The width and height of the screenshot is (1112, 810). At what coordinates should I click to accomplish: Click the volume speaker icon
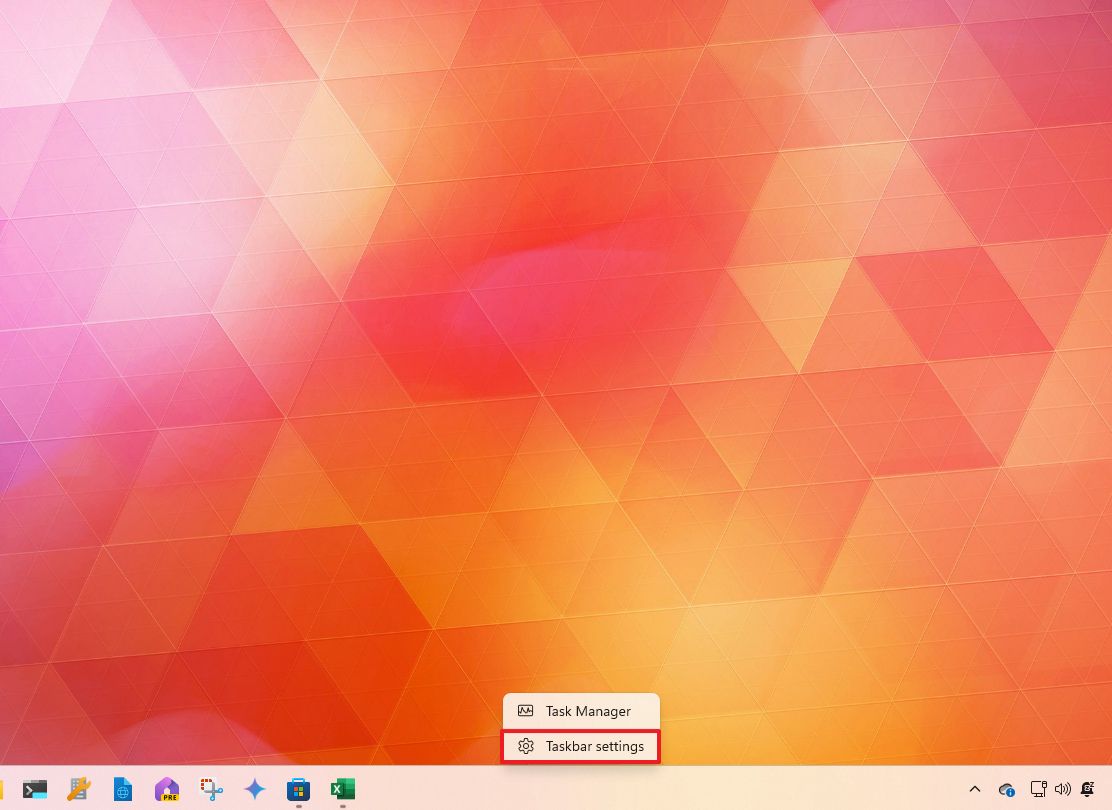click(1062, 790)
